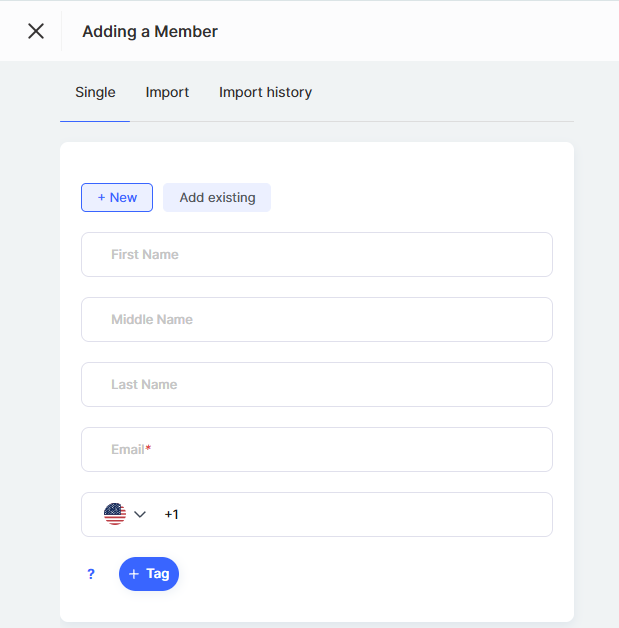The image size is (619, 628).
Task: Click the + Tag button
Action: pos(149,574)
